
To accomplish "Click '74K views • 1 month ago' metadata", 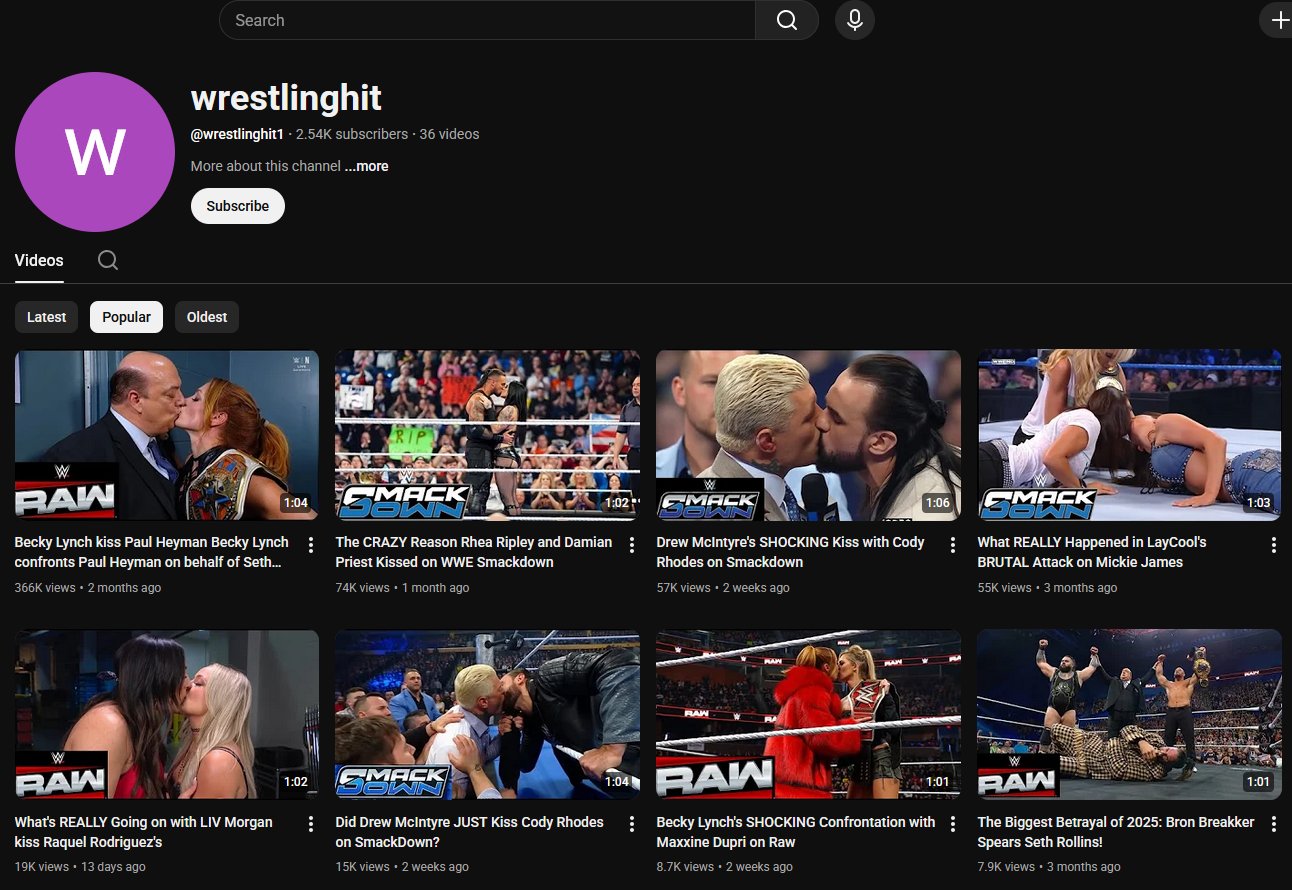I will [x=403, y=588].
